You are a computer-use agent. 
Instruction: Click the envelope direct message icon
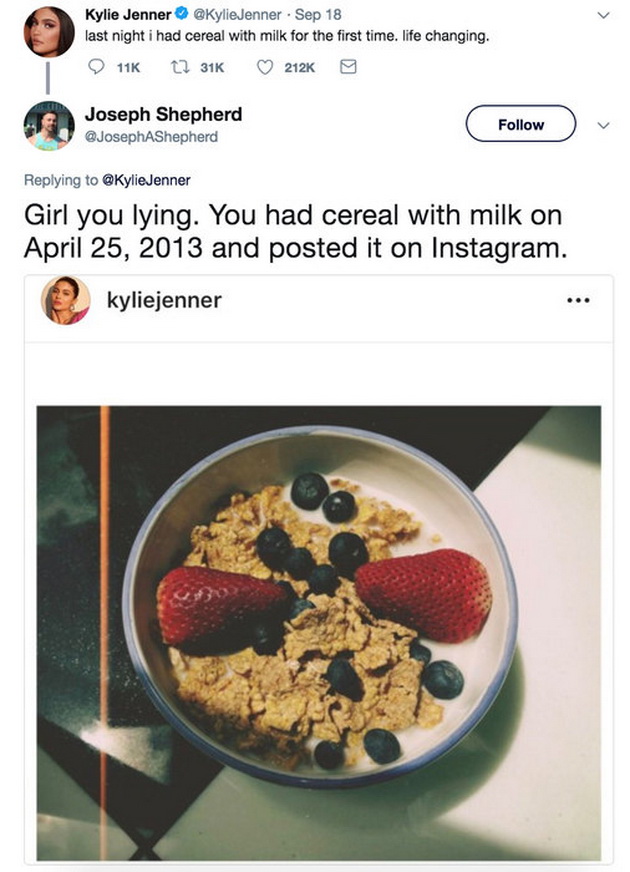point(348,67)
